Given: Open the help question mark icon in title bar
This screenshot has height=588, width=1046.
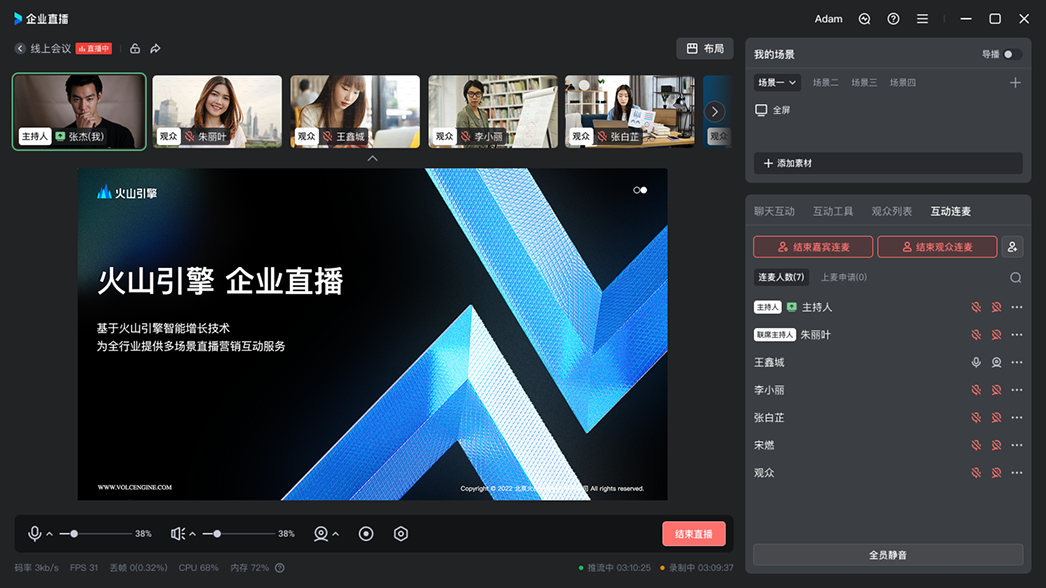Looking at the screenshot, I should click(x=893, y=19).
